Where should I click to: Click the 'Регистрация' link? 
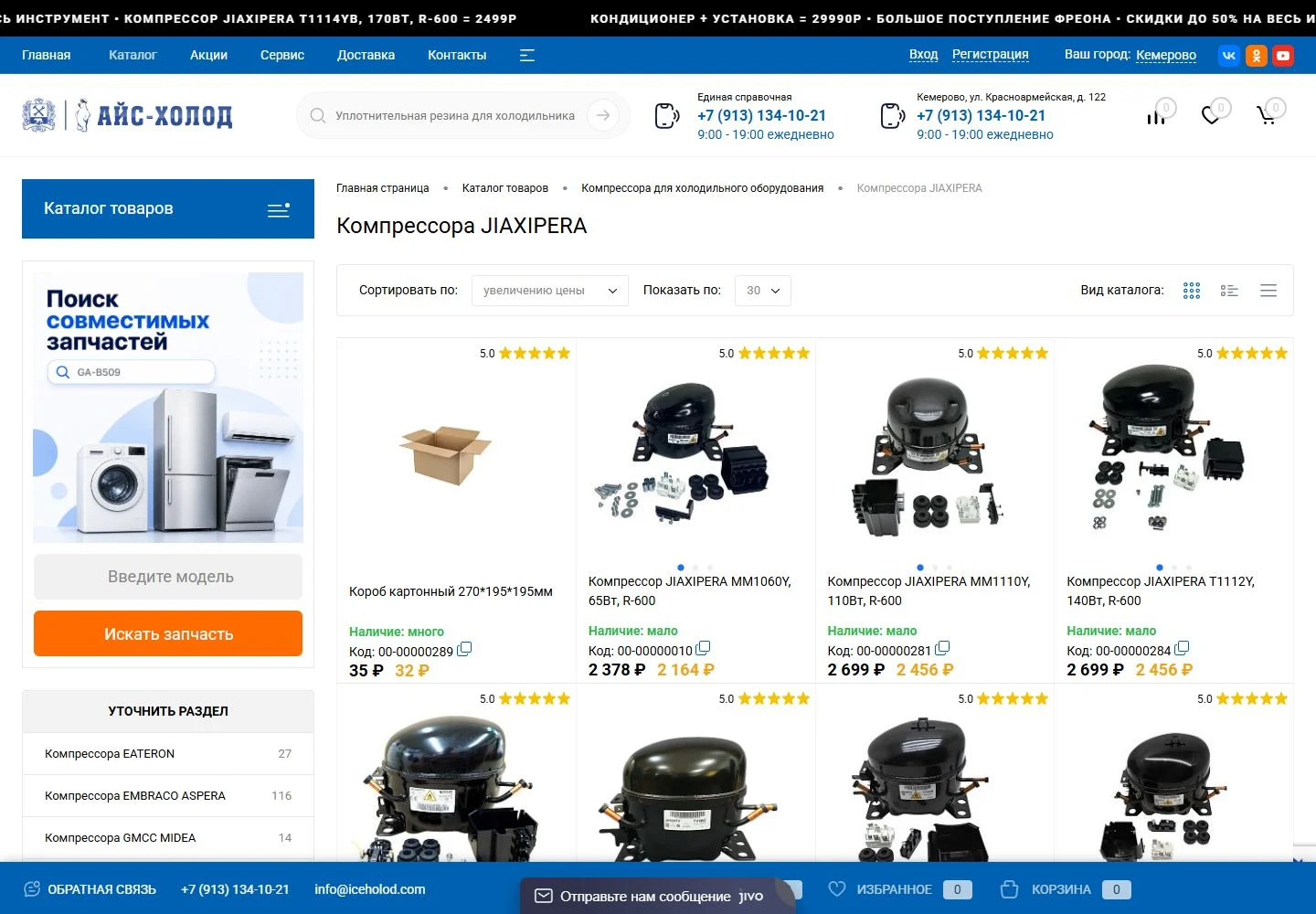tap(991, 55)
